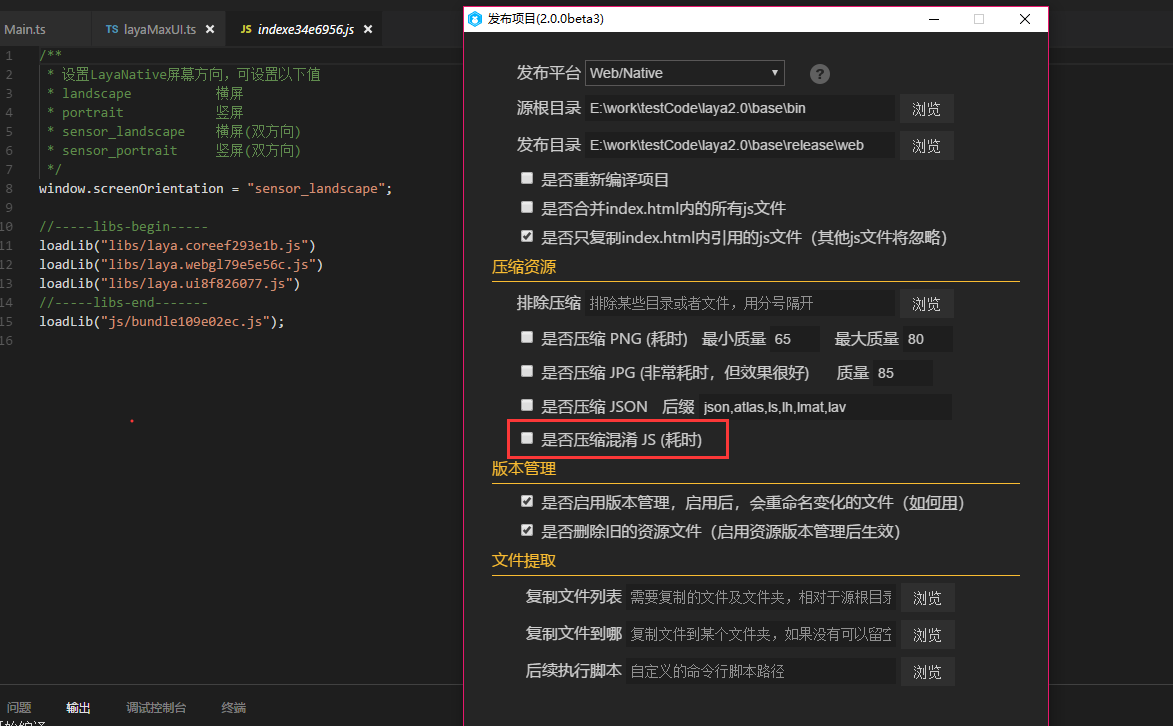Click the 复制文件列表 input field

[760, 597]
